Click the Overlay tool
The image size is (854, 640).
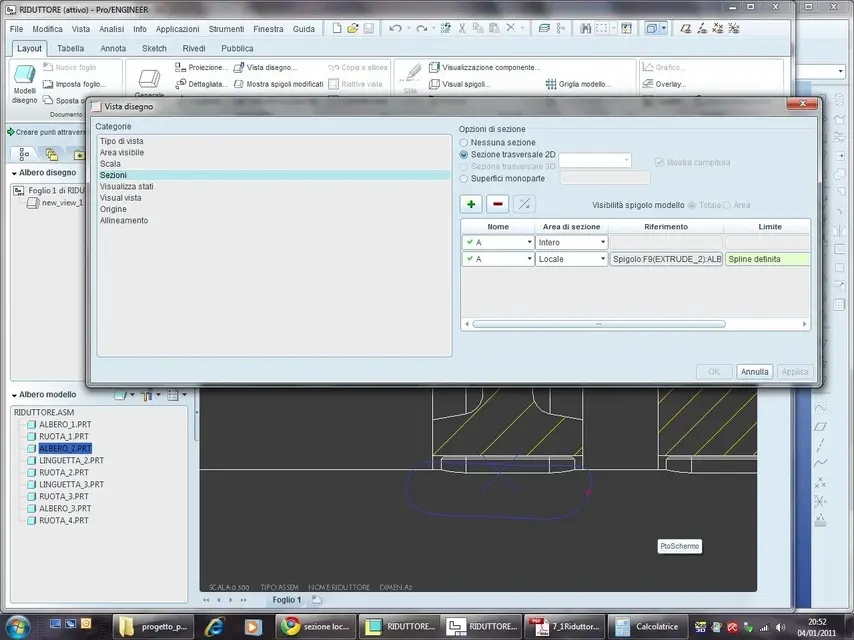pyautogui.click(x=663, y=84)
